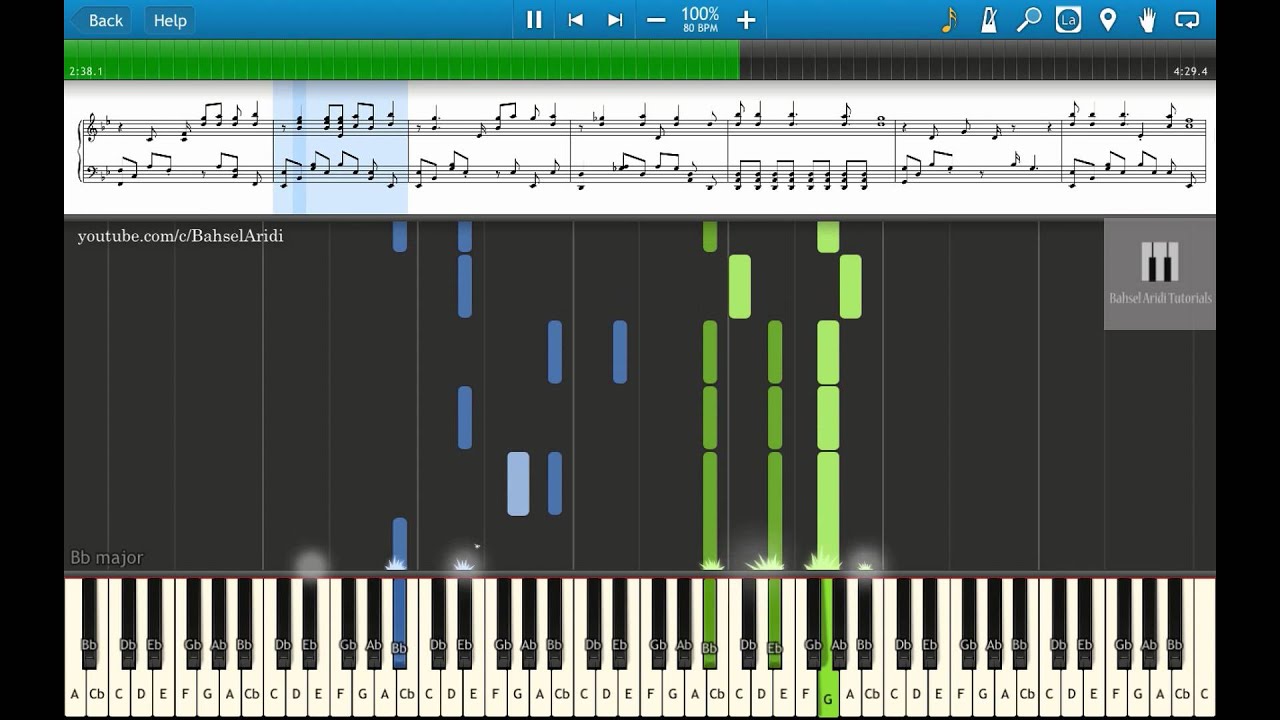1280x720 pixels.
Task: Pause the song playback
Action: coord(534,19)
